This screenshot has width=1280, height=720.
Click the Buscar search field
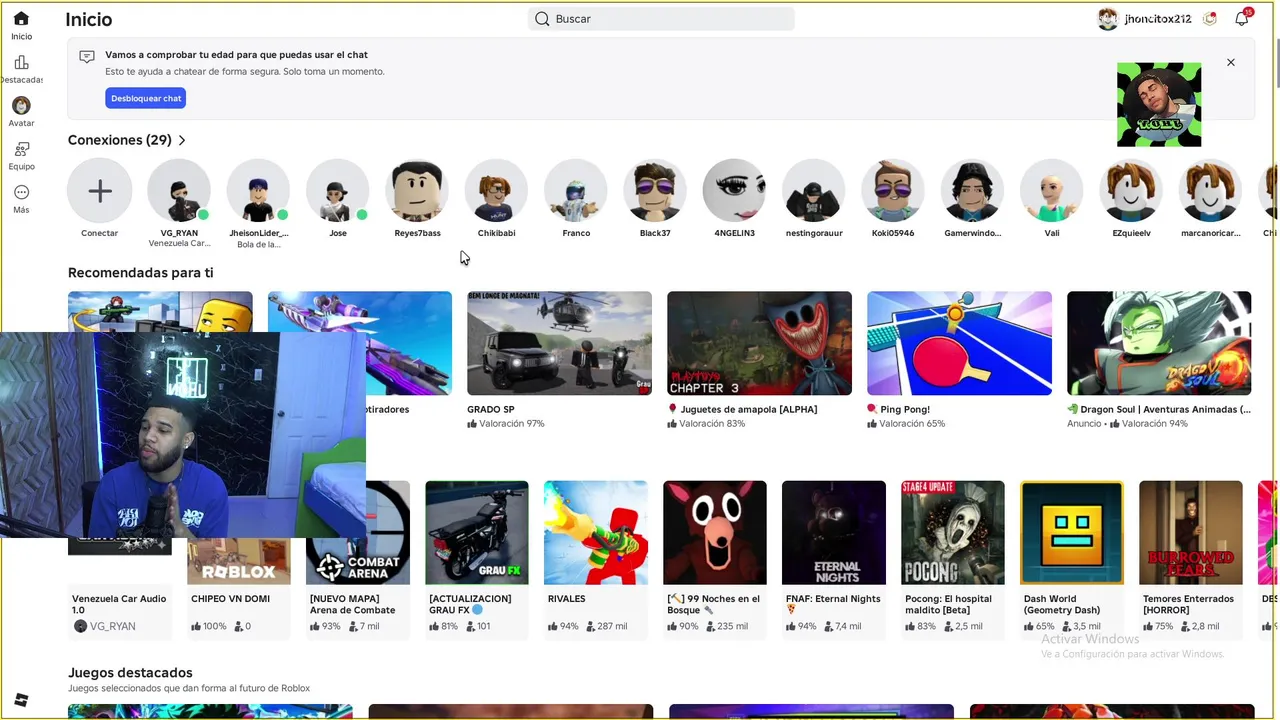(661, 19)
